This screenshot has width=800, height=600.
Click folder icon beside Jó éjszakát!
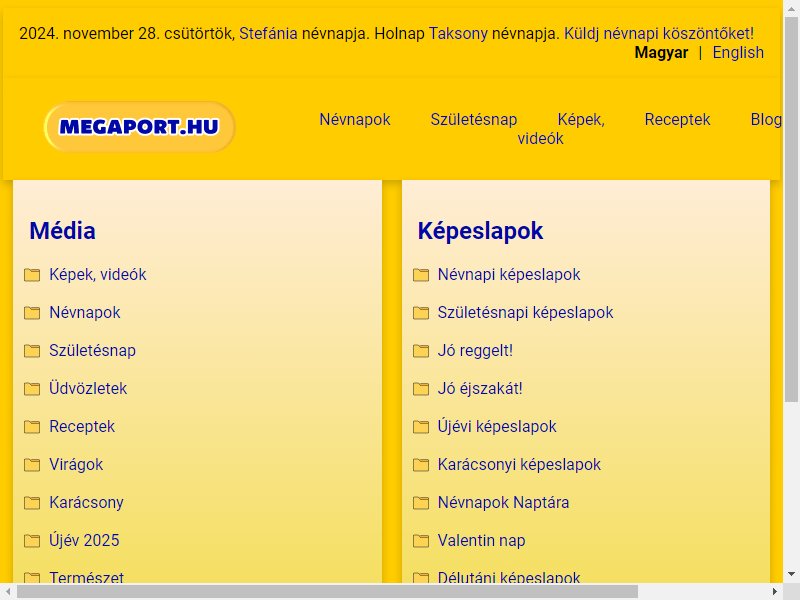(421, 389)
